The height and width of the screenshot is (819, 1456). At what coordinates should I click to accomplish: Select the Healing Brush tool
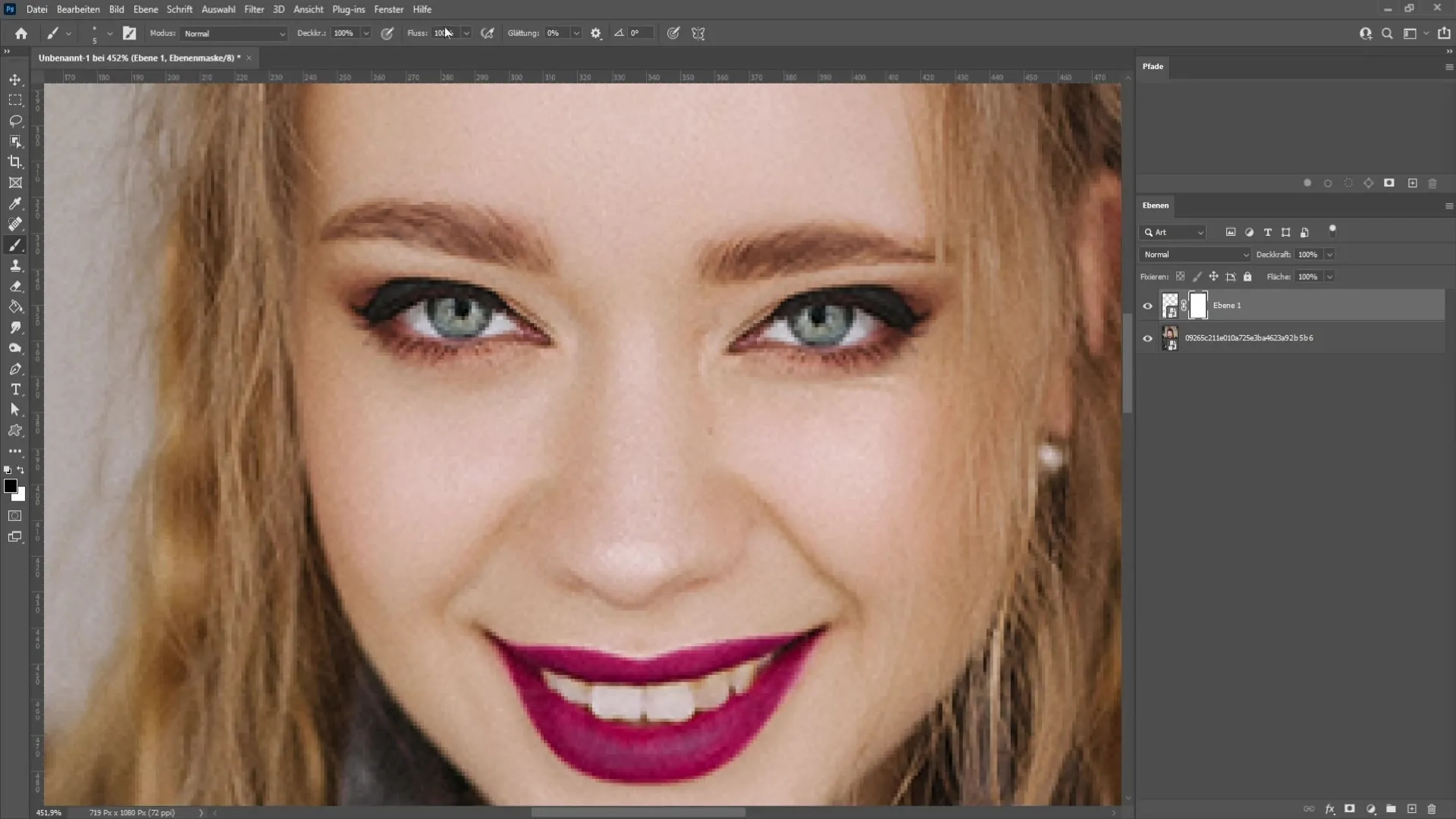coord(15,224)
